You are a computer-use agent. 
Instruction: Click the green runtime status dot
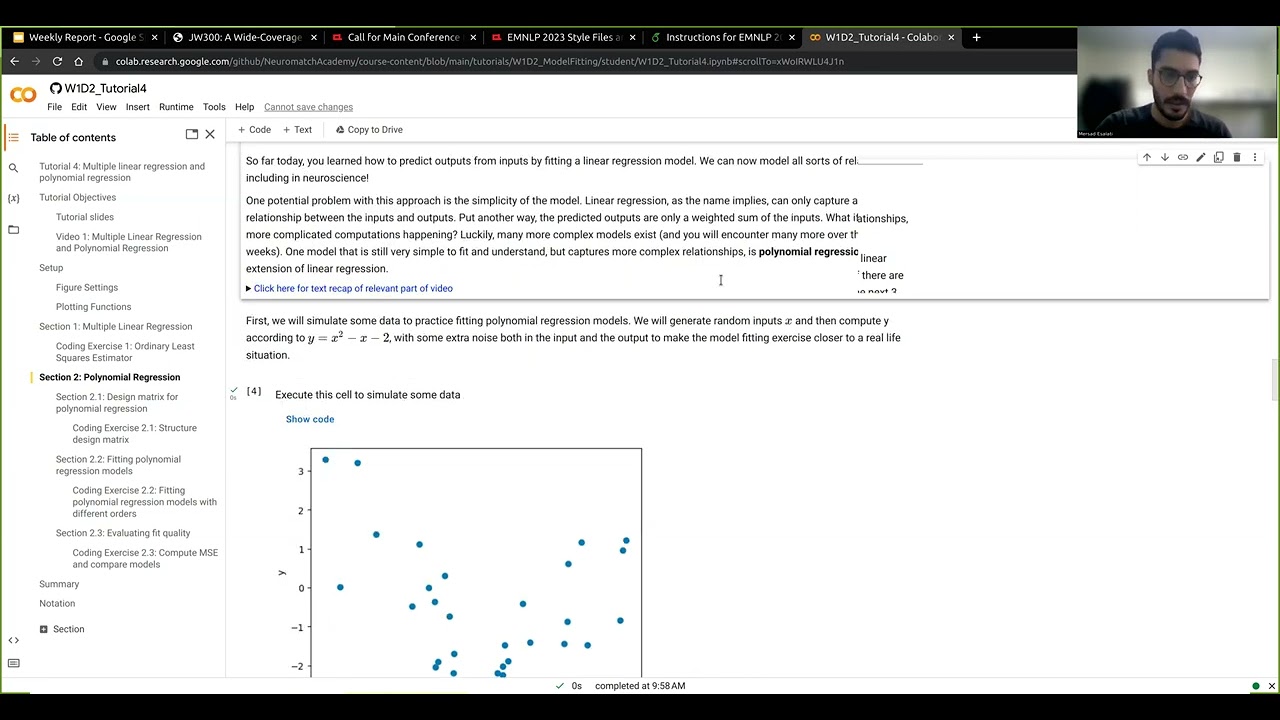(x=1255, y=686)
